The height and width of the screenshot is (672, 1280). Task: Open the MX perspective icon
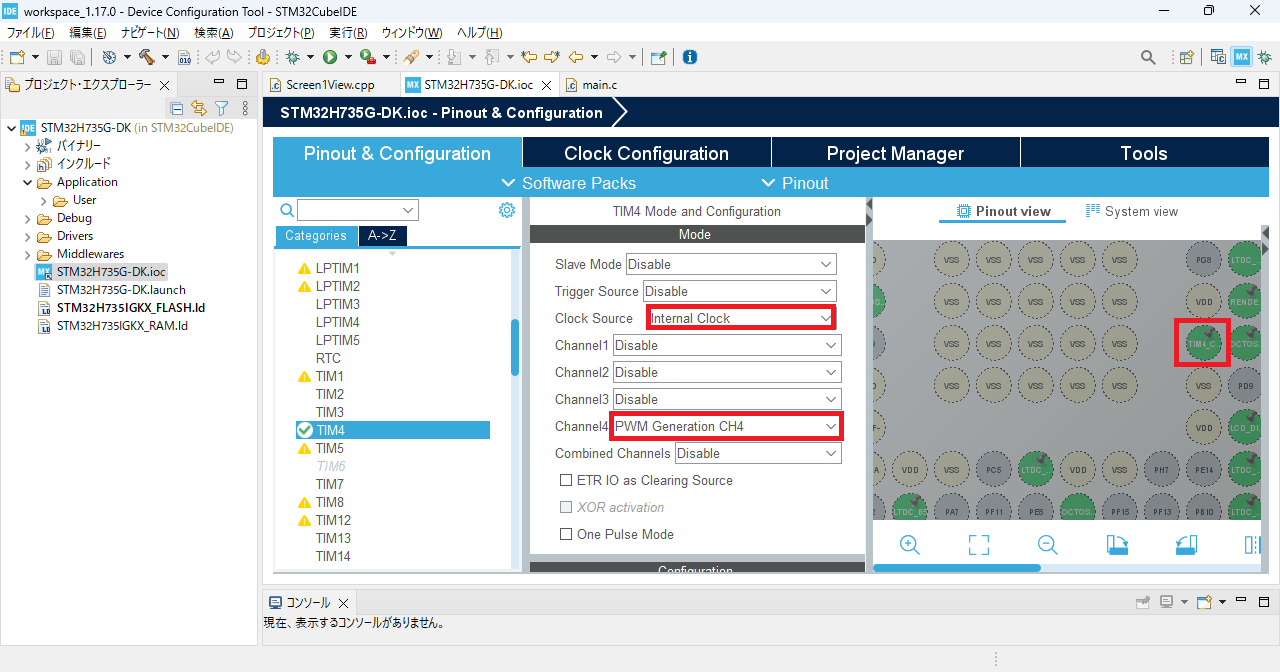coord(1241,57)
